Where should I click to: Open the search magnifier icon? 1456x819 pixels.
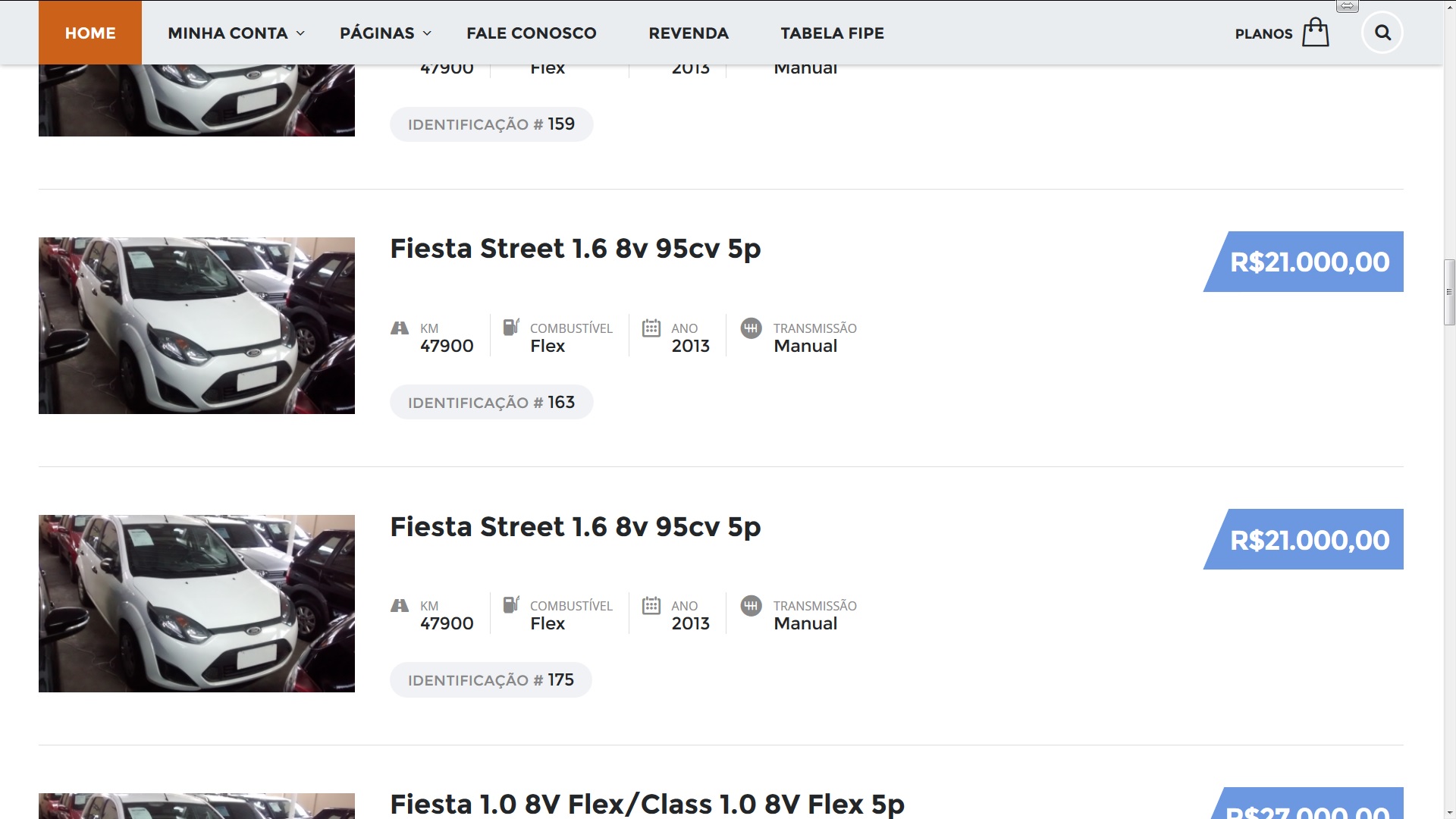[1382, 33]
